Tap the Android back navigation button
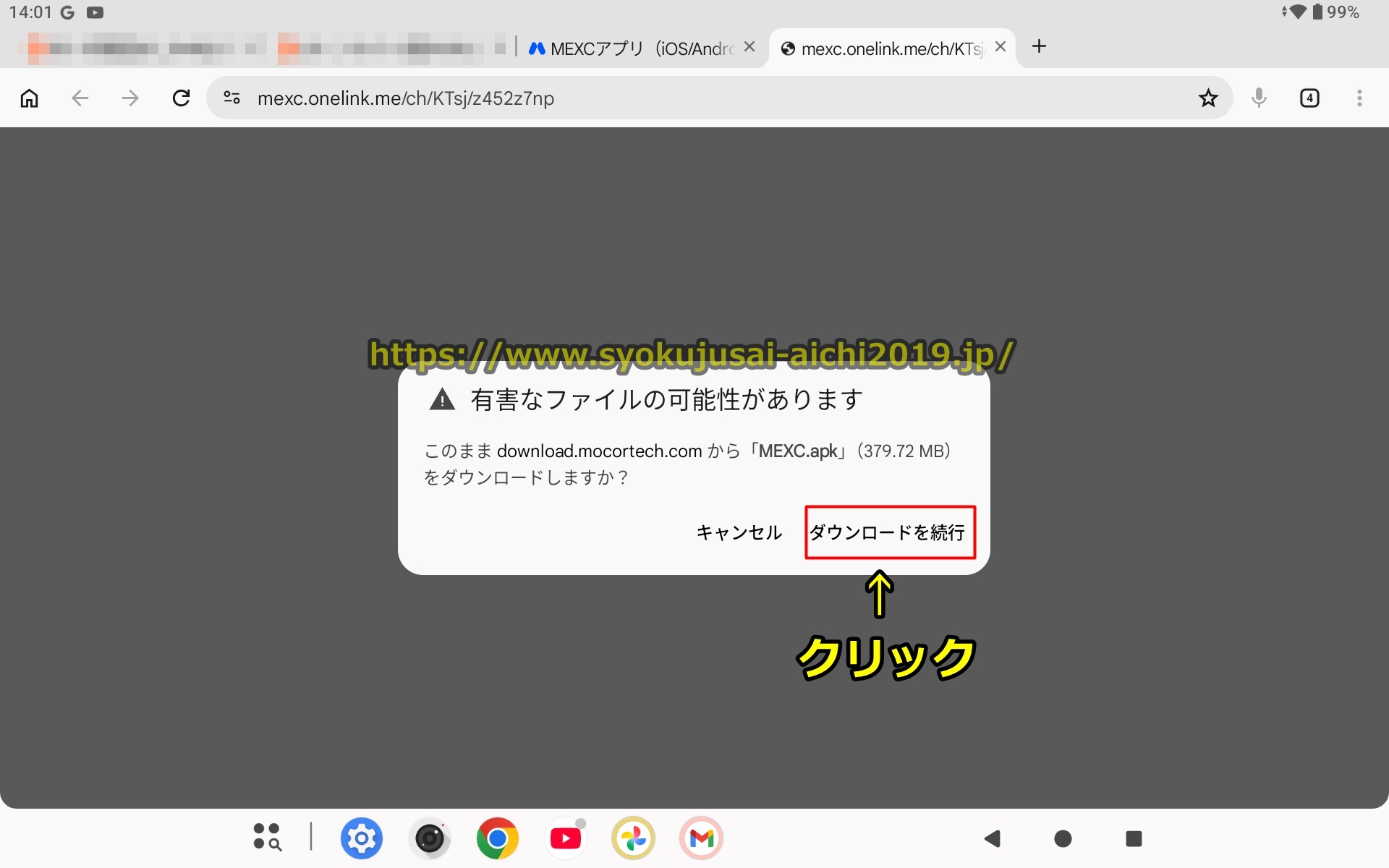Viewport: 1389px width, 868px height. pyautogui.click(x=993, y=838)
